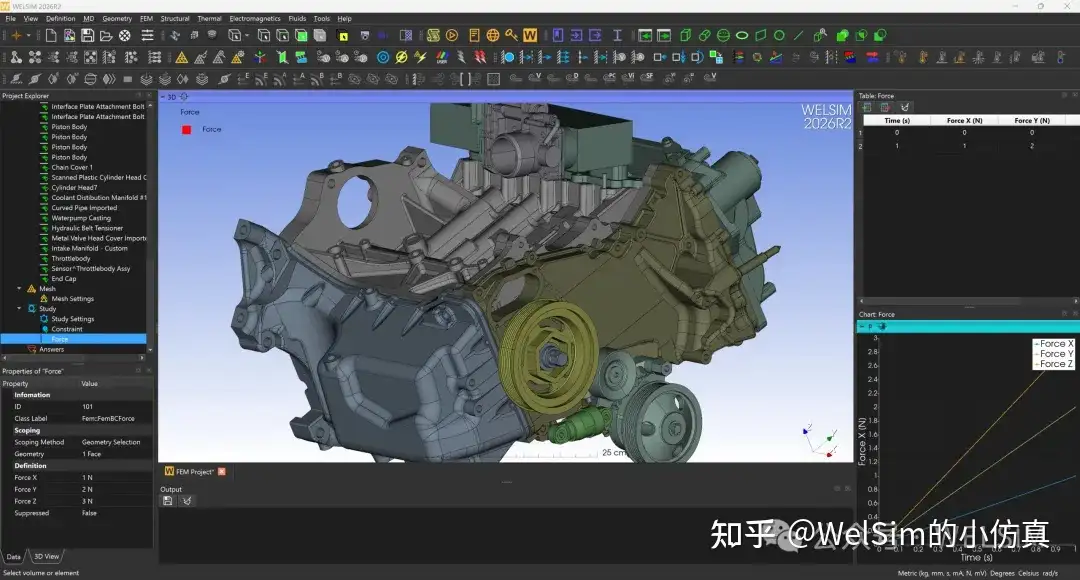Click the Force X value 1 N
Image resolution: width=1080 pixels, height=580 pixels.
[87, 477]
